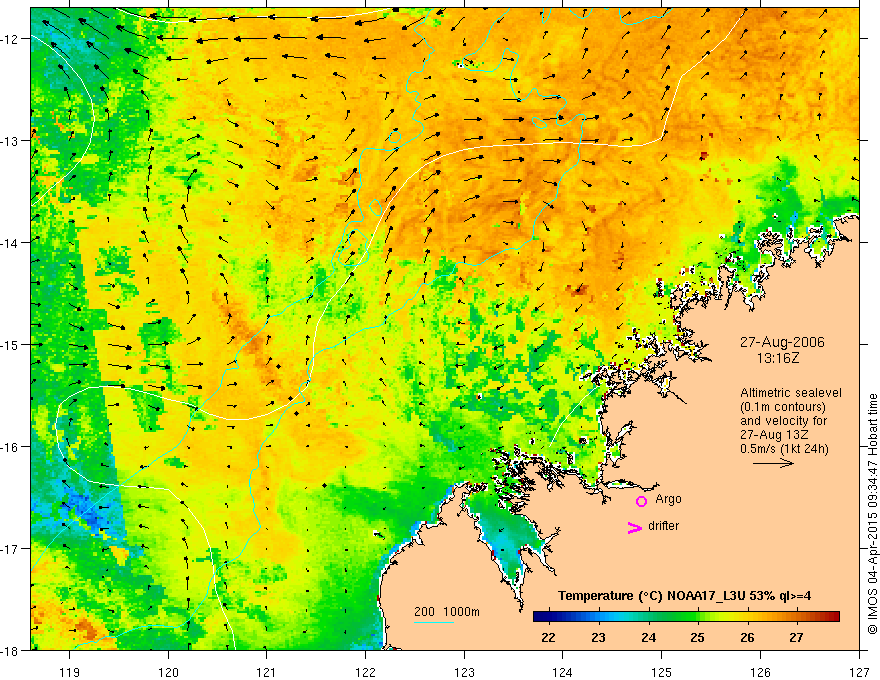Viewport: 880px width, 680px height.
Task: Click the IMOS copyright timestamp text
Action: pos(872,513)
